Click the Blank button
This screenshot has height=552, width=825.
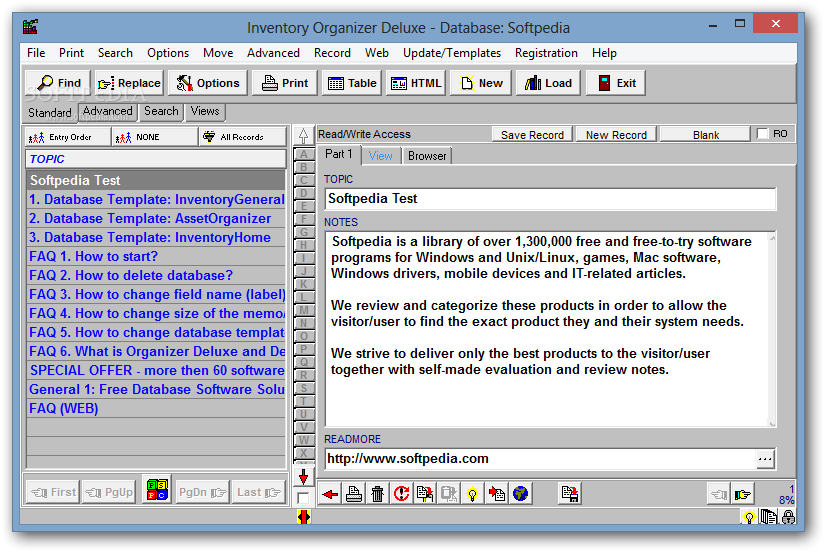[705, 135]
